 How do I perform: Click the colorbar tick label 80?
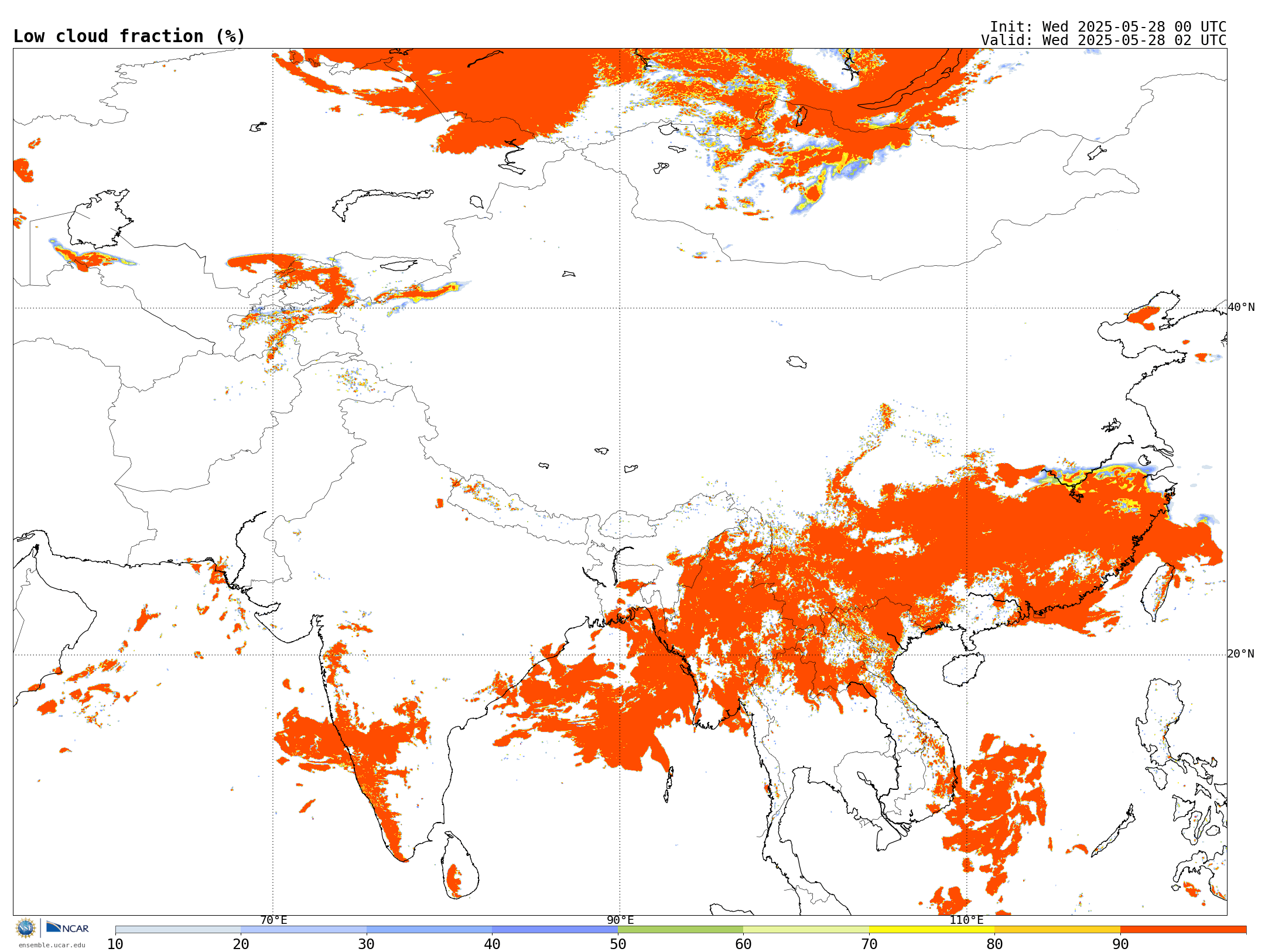(x=994, y=944)
